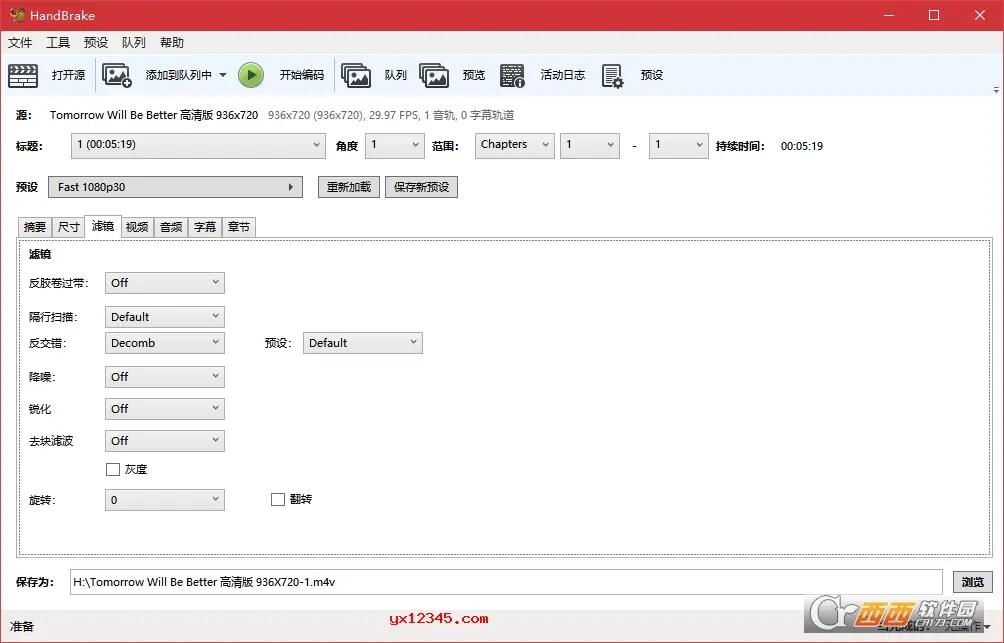Click 浏览 to browse save location
This screenshot has width=1004, height=643.
971,581
